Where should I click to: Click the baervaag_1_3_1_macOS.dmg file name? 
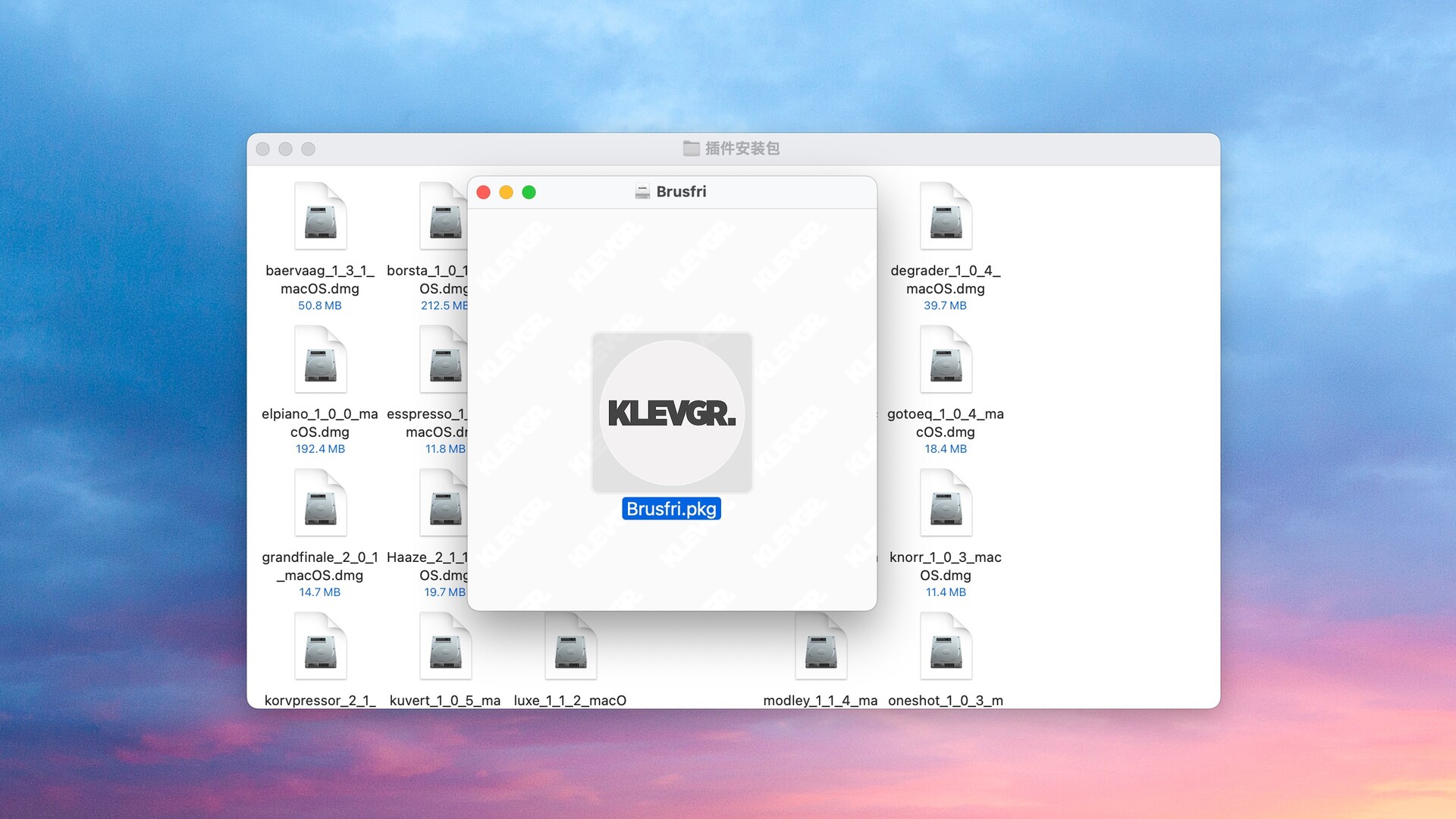[320, 280]
